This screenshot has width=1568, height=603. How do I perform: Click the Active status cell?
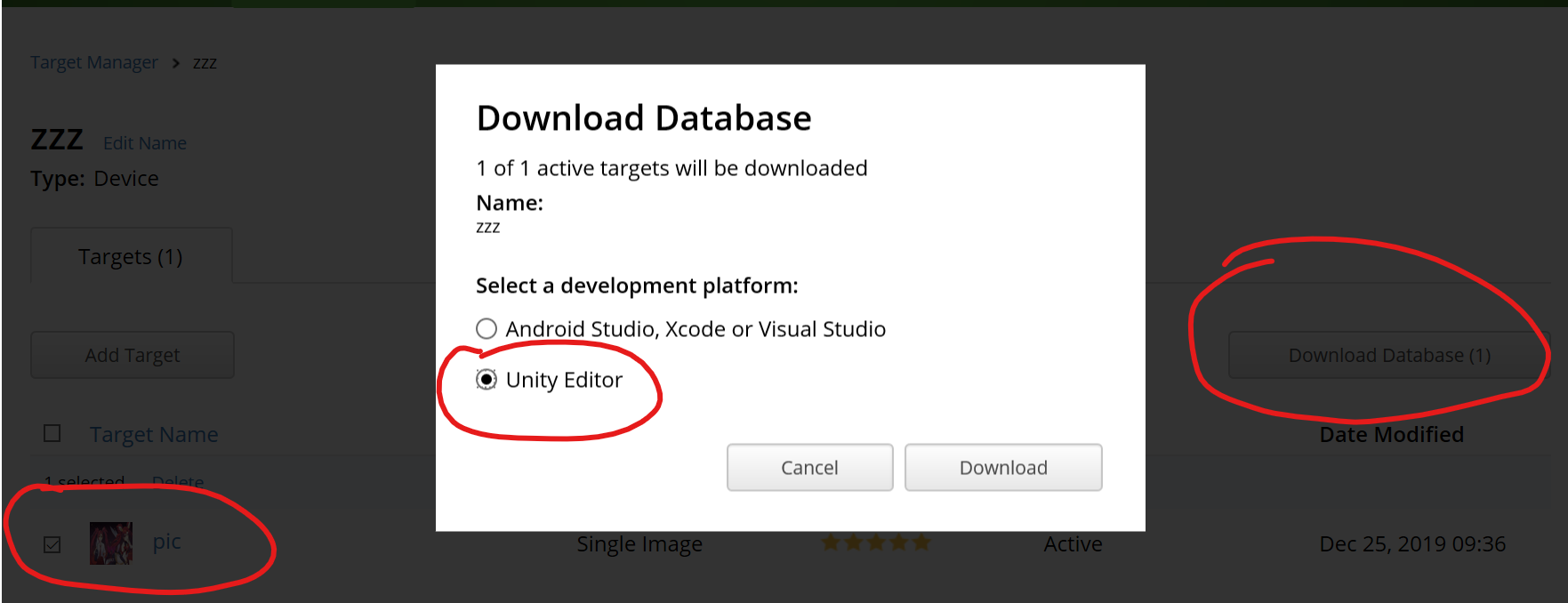[x=1073, y=543]
